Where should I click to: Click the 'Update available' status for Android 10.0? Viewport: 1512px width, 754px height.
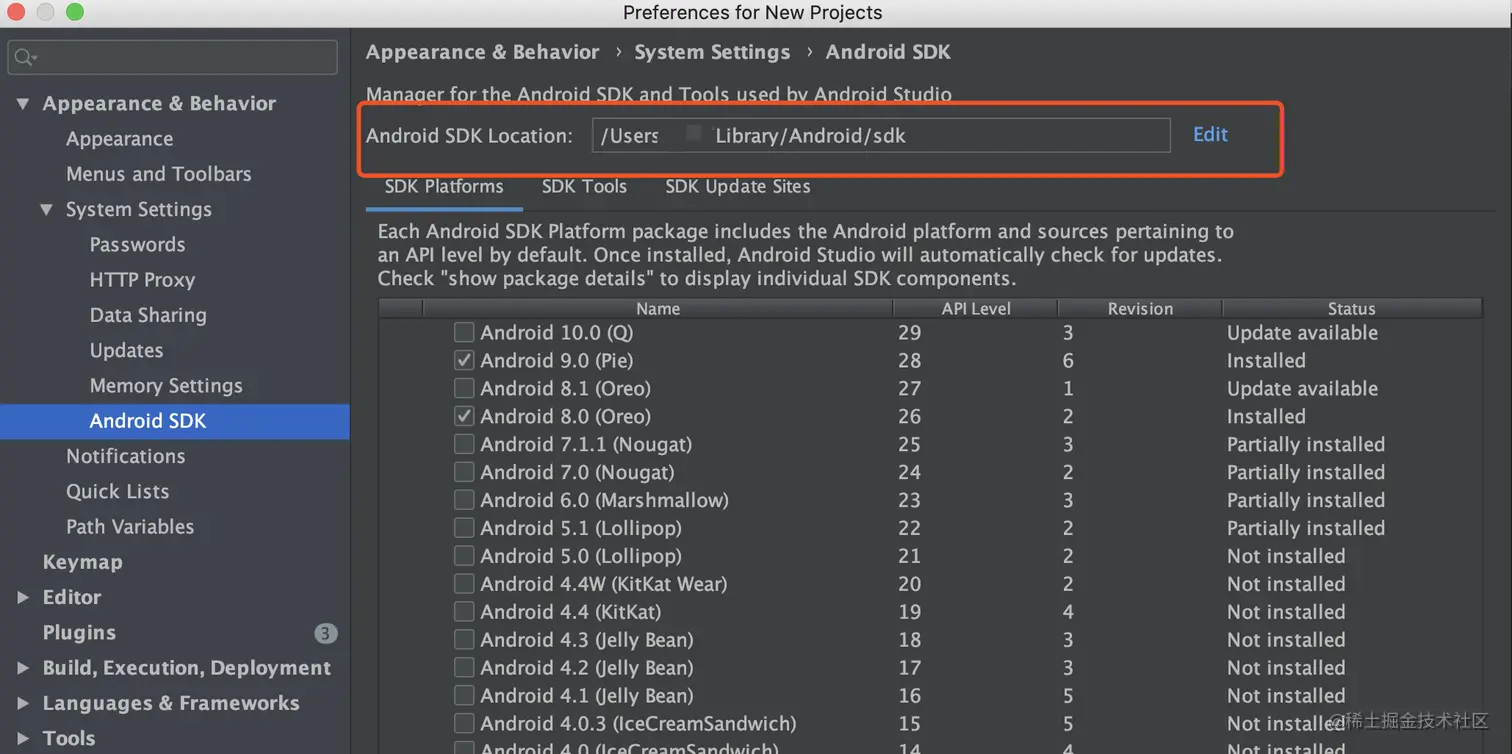coord(1302,333)
